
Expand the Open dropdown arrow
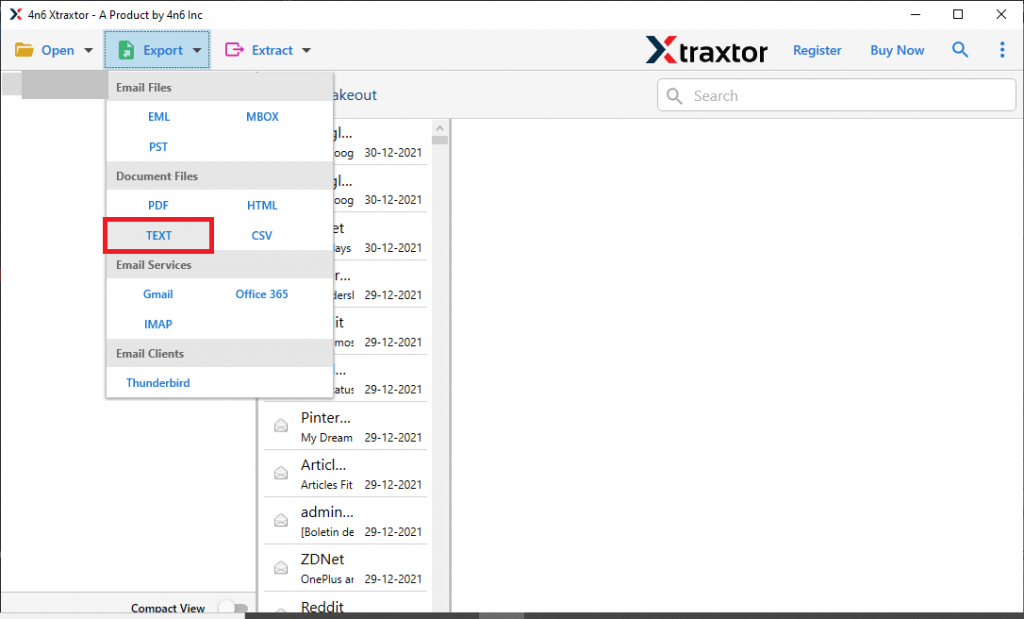pos(87,49)
